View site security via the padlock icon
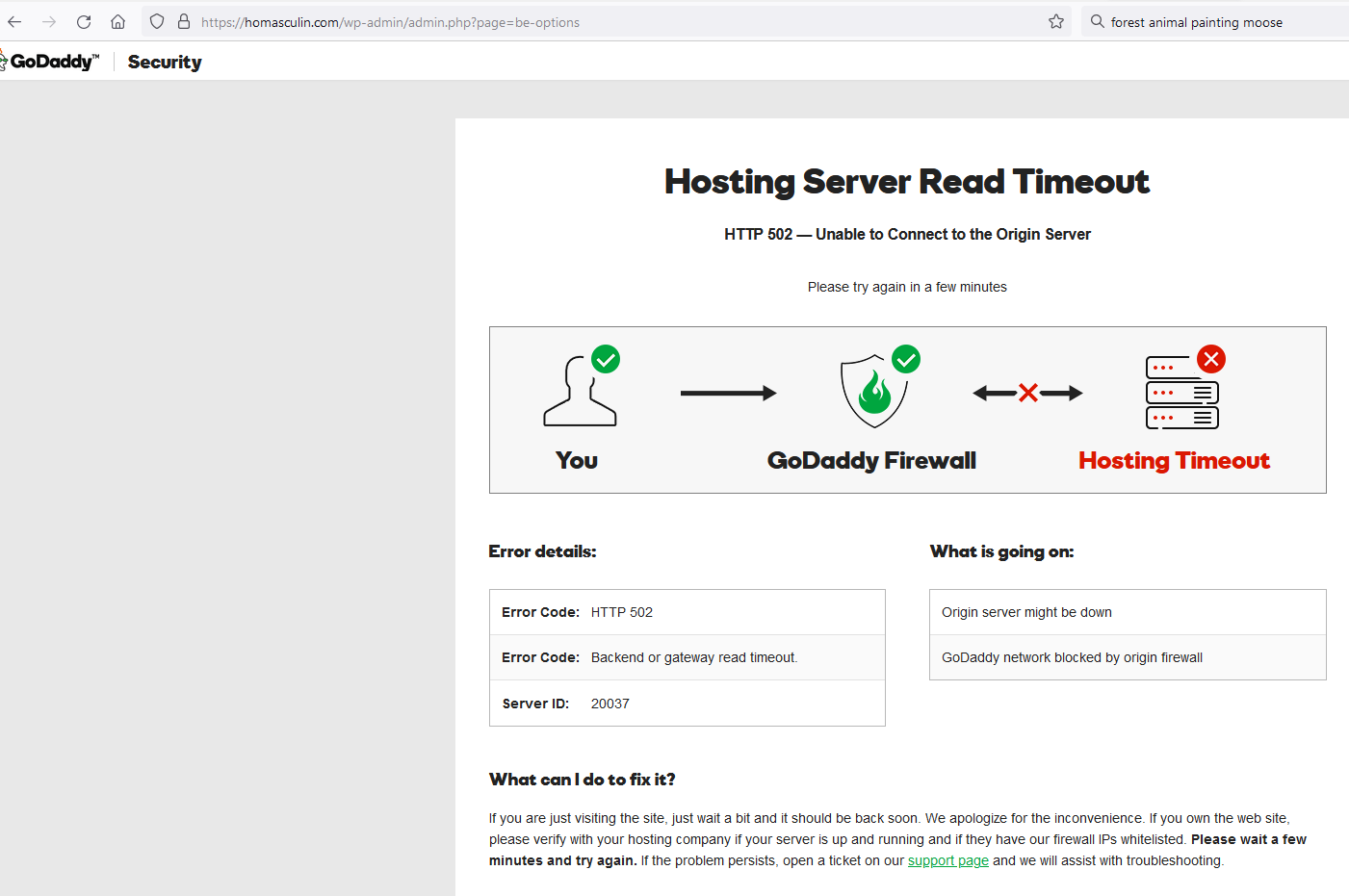 (184, 21)
